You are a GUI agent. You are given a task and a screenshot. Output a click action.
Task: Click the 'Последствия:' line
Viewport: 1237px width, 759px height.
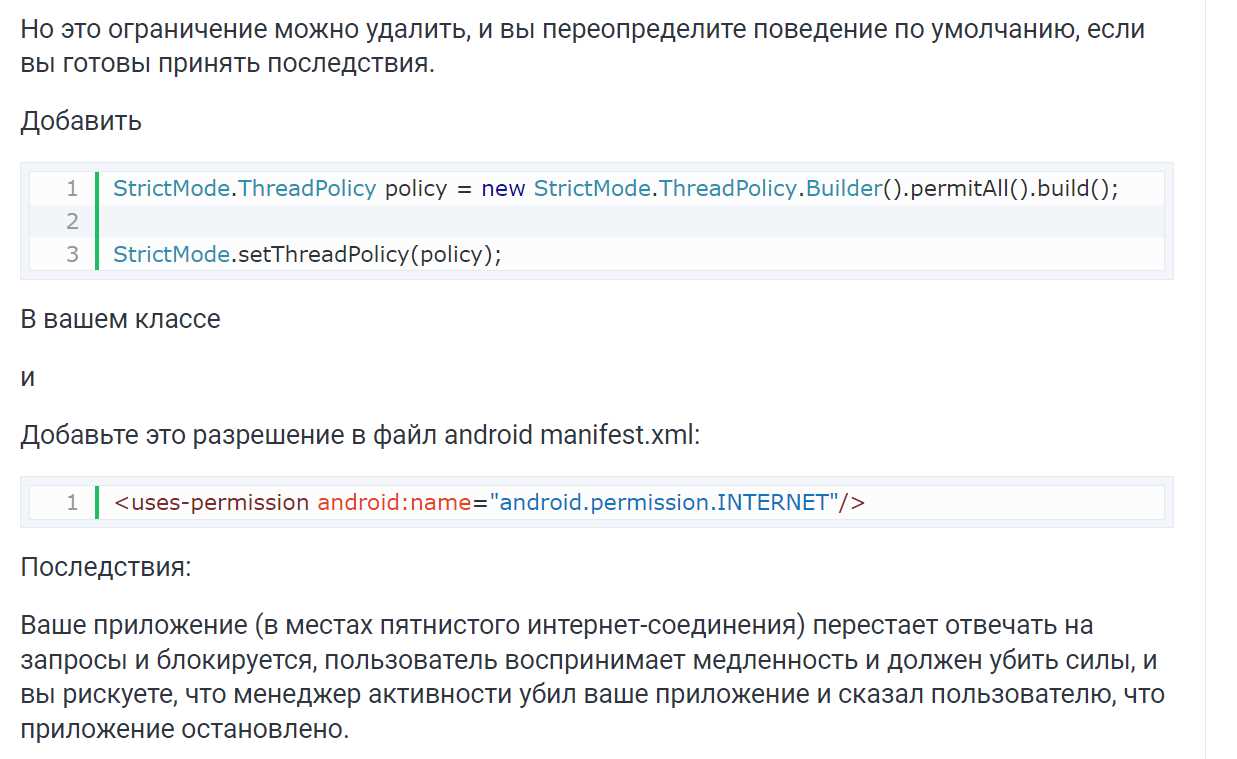(105, 567)
